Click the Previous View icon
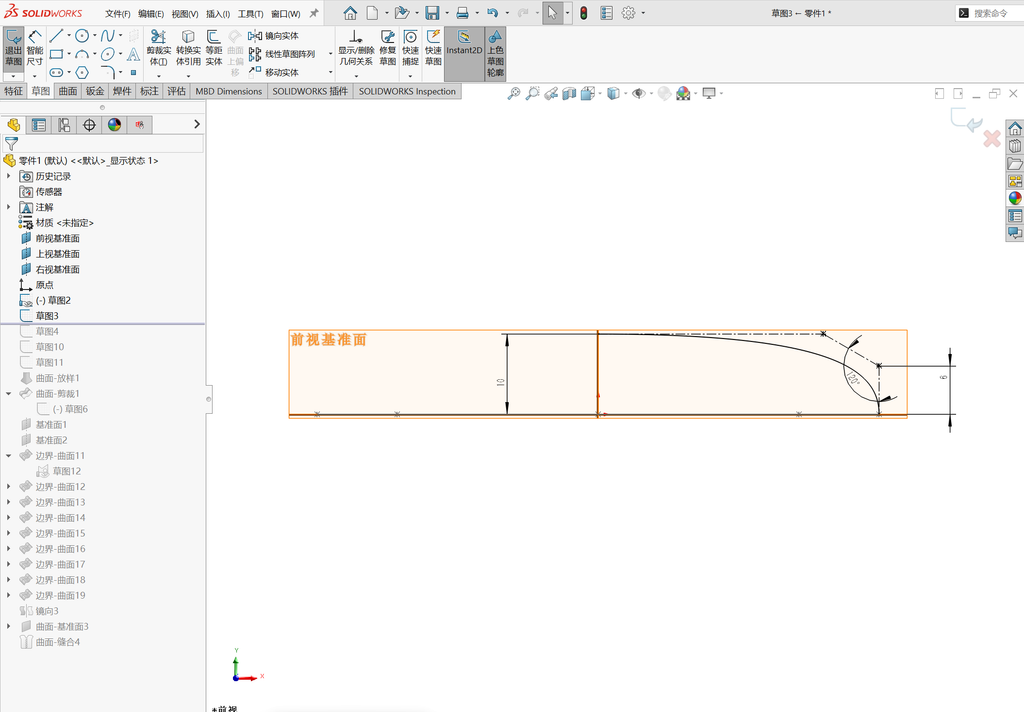This screenshot has height=712, width=1024. click(551, 93)
